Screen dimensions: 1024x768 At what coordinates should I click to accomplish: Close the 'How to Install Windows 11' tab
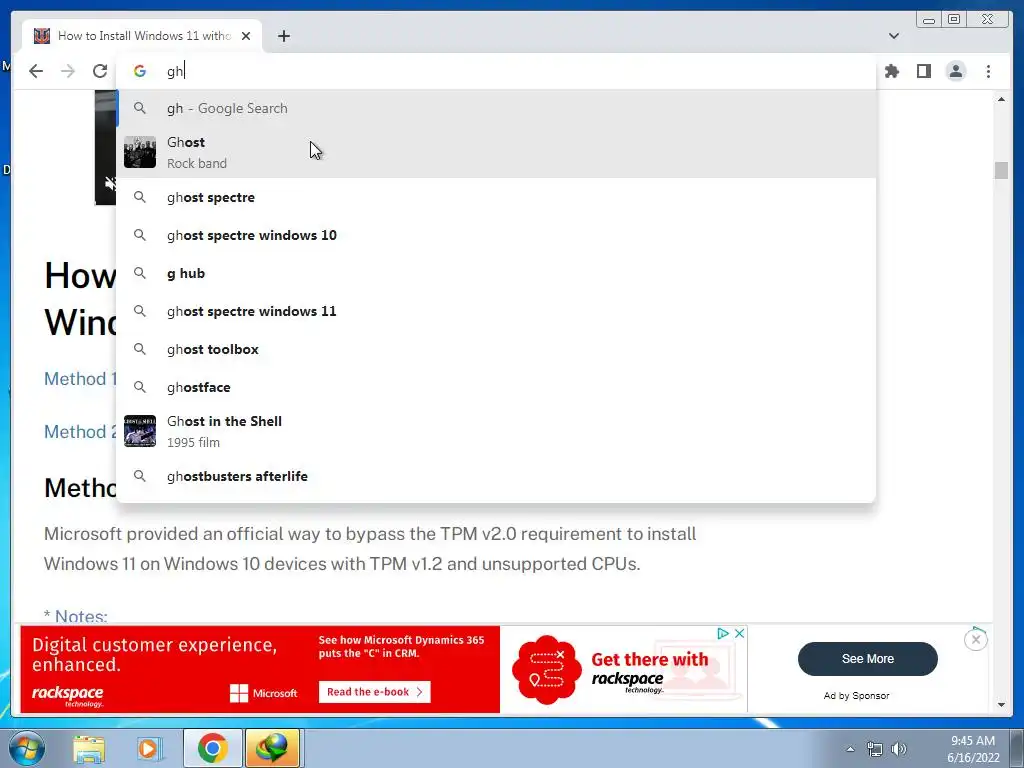(x=246, y=36)
